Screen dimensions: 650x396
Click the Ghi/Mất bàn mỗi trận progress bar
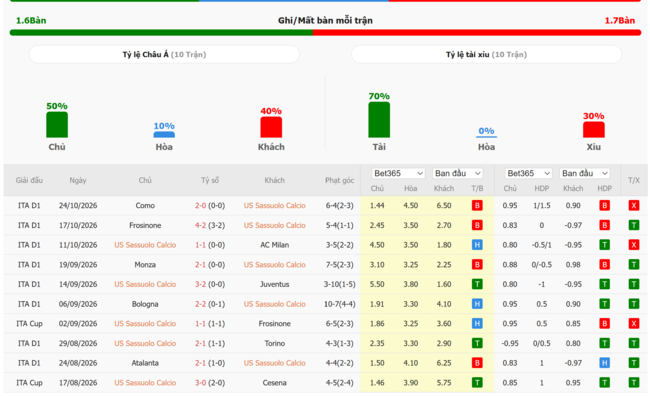point(325,32)
